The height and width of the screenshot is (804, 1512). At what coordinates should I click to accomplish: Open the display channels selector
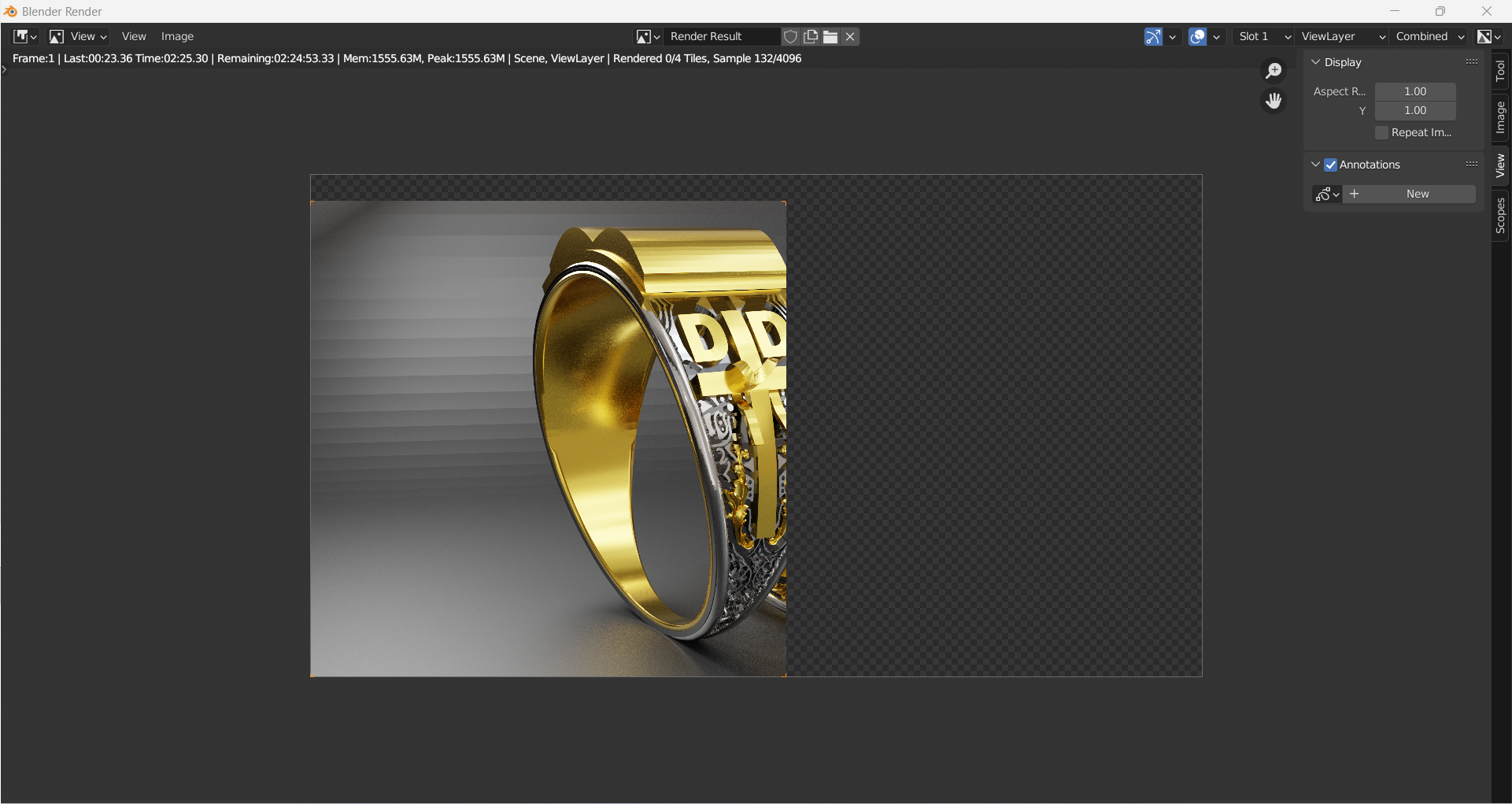pos(1489,36)
